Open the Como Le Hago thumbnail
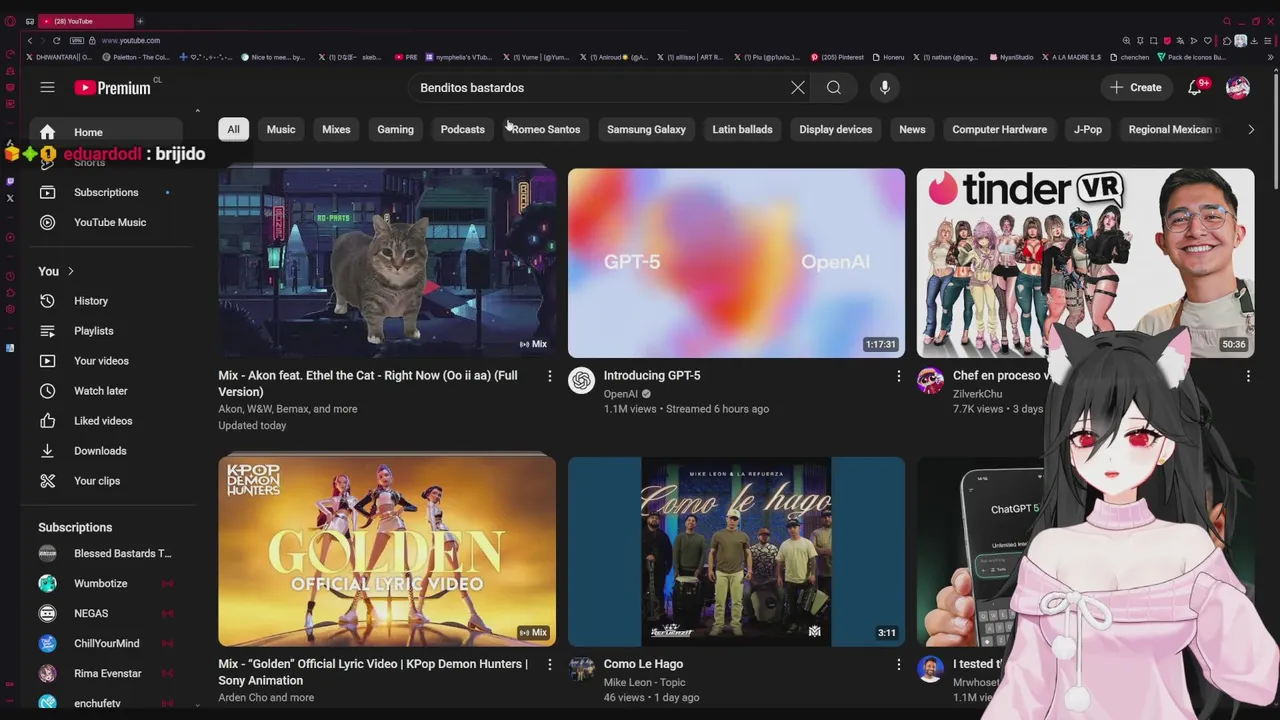The height and width of the screenshot is (720, 1280). [x=736, y=551]
